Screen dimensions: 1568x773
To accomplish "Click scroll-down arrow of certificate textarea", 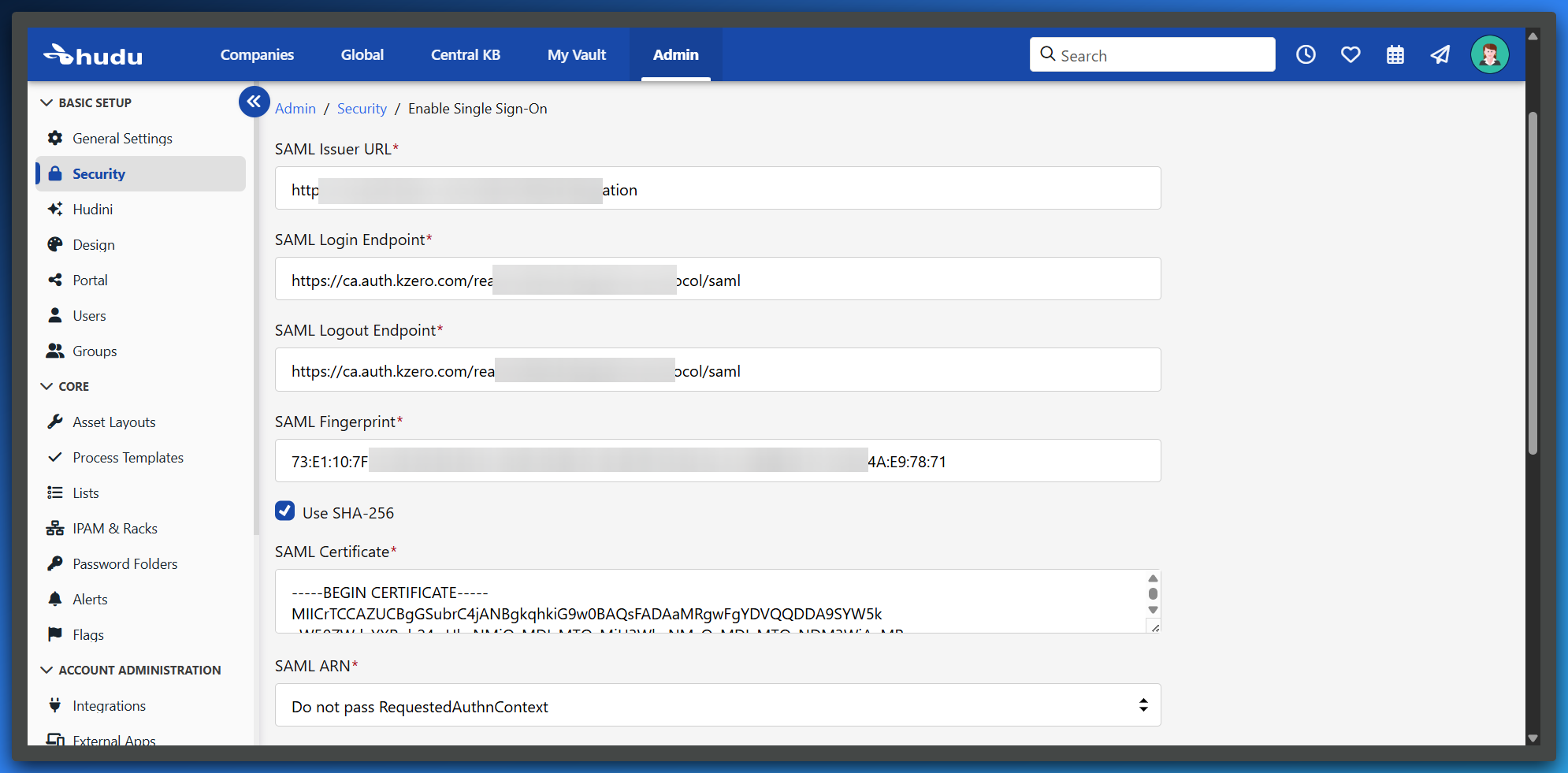I will (1153, 610).
